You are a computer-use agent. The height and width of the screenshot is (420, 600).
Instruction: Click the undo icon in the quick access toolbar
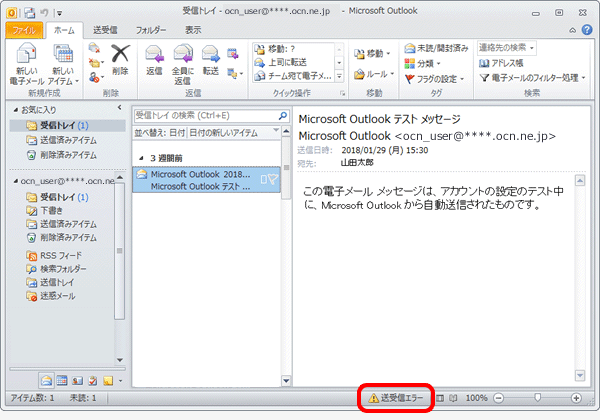click(44, 13)
